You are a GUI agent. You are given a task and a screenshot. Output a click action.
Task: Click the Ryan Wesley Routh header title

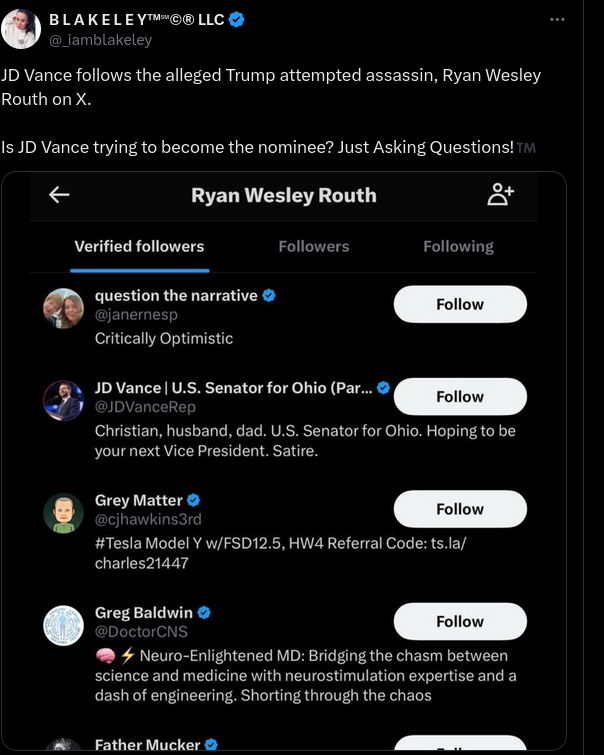[x=284, y=195]
